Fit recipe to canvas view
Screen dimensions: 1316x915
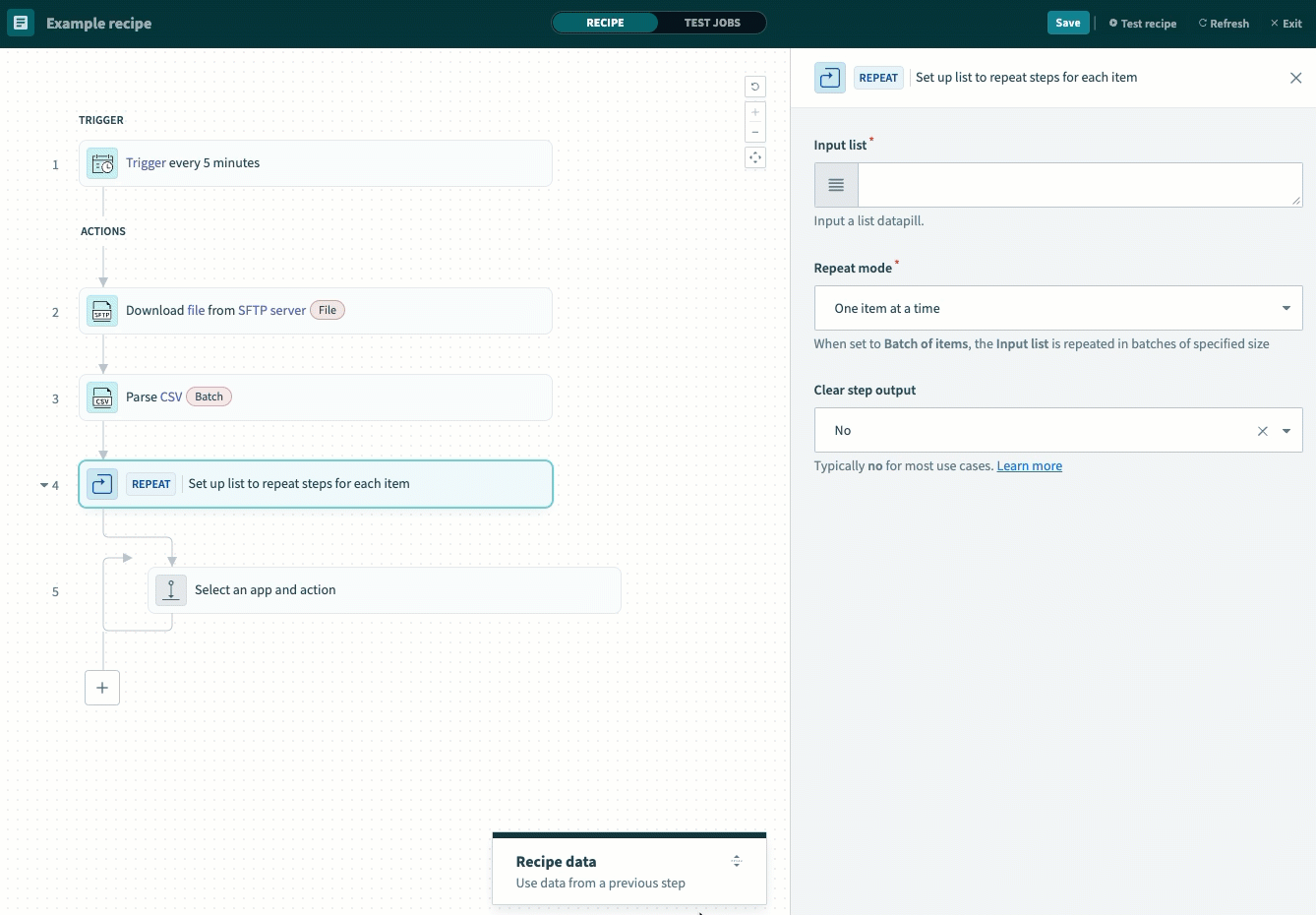(755, 157)
